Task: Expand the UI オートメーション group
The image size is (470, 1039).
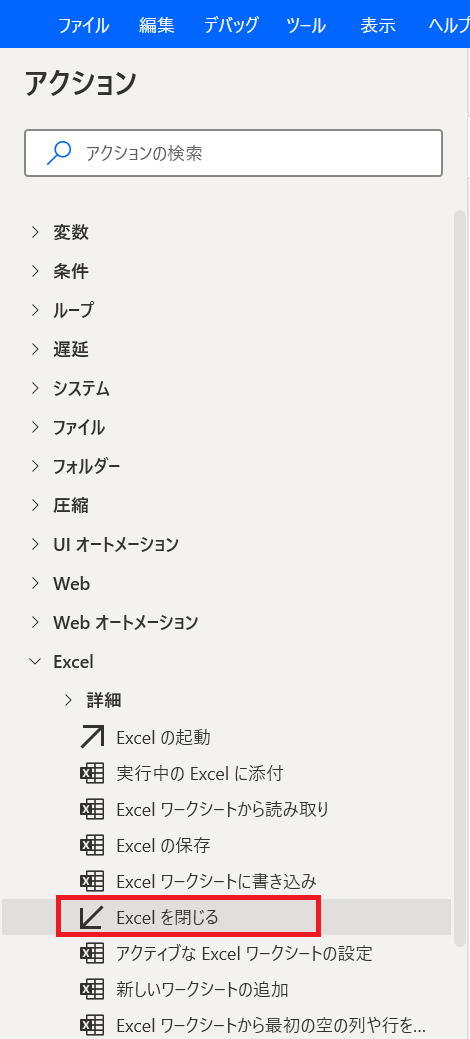Action: (x=35, y=545)
